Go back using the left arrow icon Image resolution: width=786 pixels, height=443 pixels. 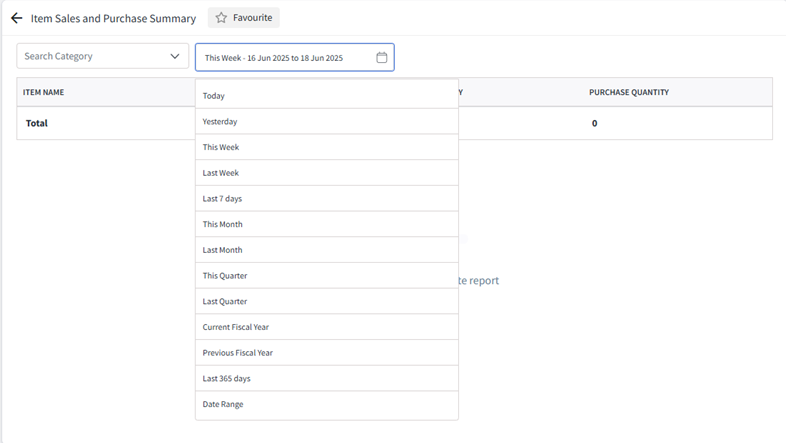pyautogui.click(x=17, y=19)
